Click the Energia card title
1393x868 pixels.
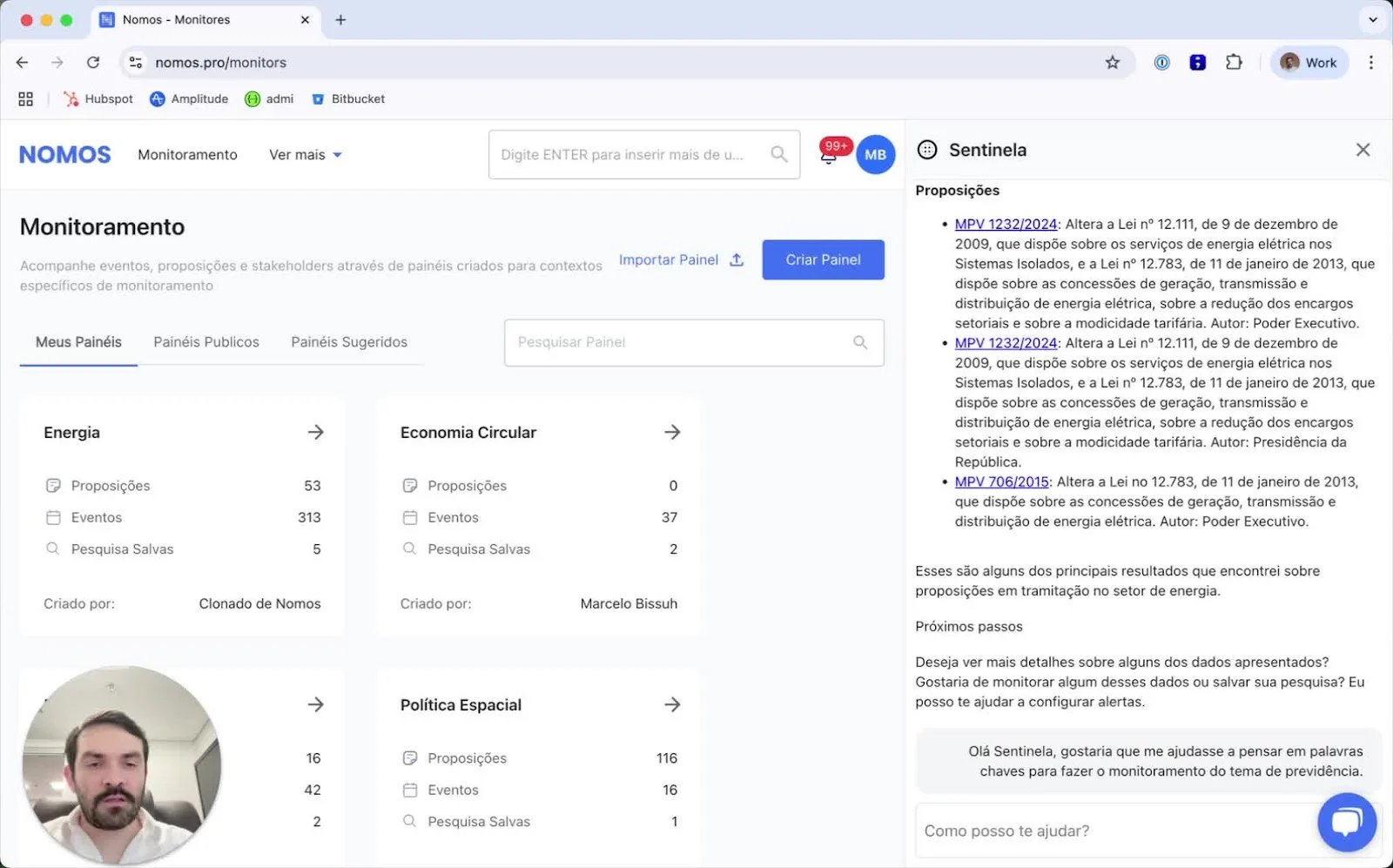click(71, 433)
